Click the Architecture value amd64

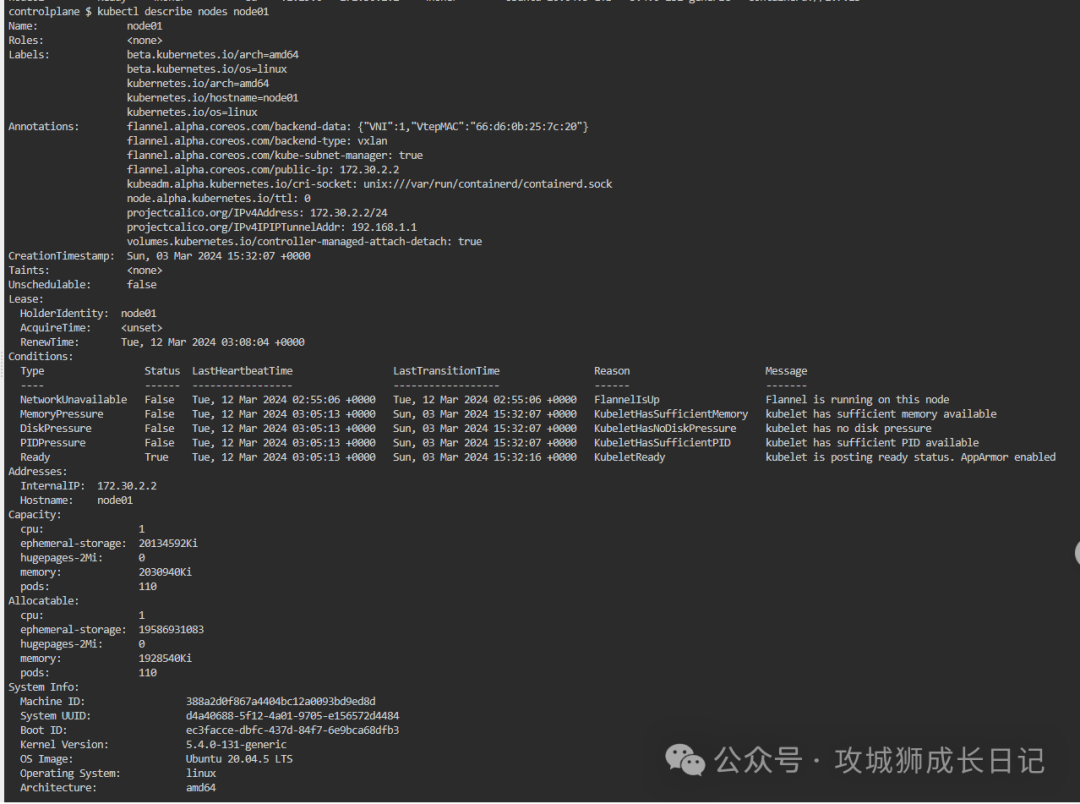click(x=200, y=787)
